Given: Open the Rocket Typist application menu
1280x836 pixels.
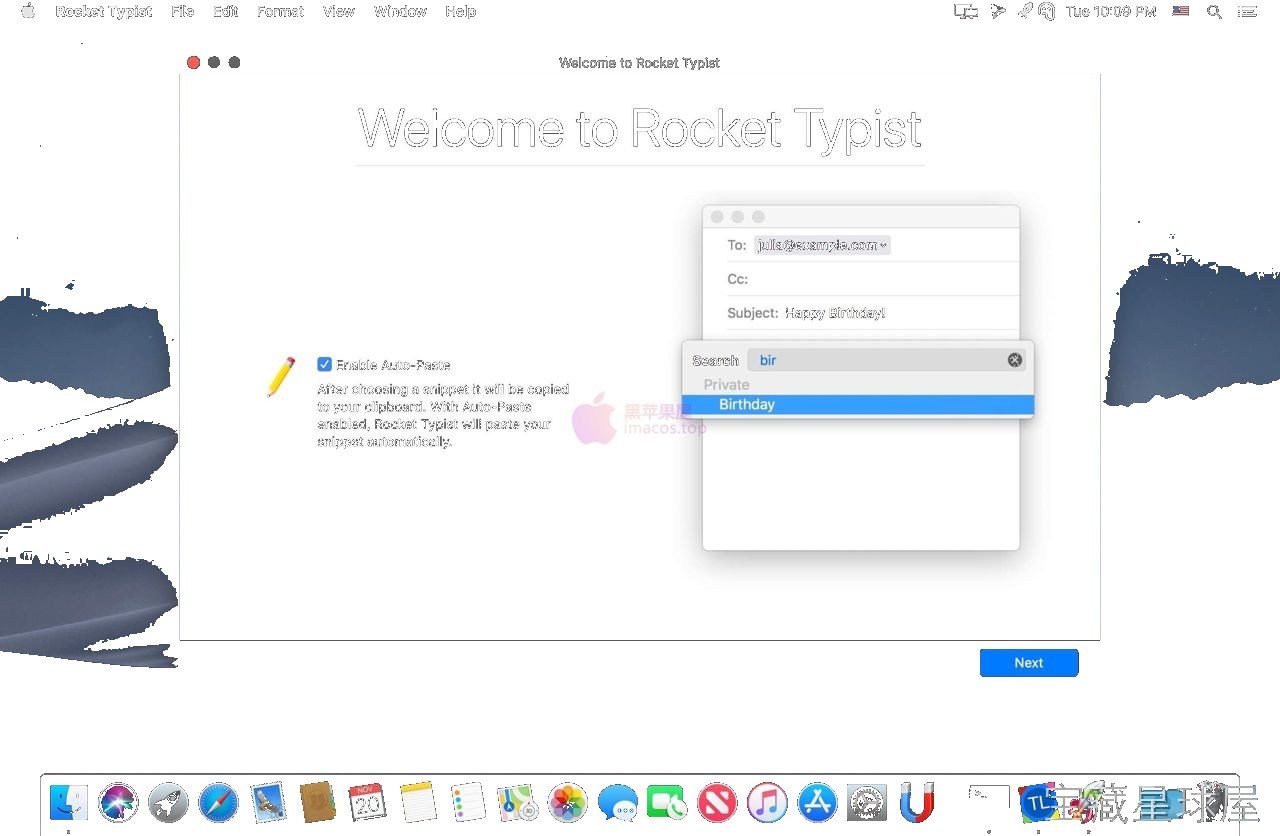Looking at the screenshot, I should click(x=104, y=12).
